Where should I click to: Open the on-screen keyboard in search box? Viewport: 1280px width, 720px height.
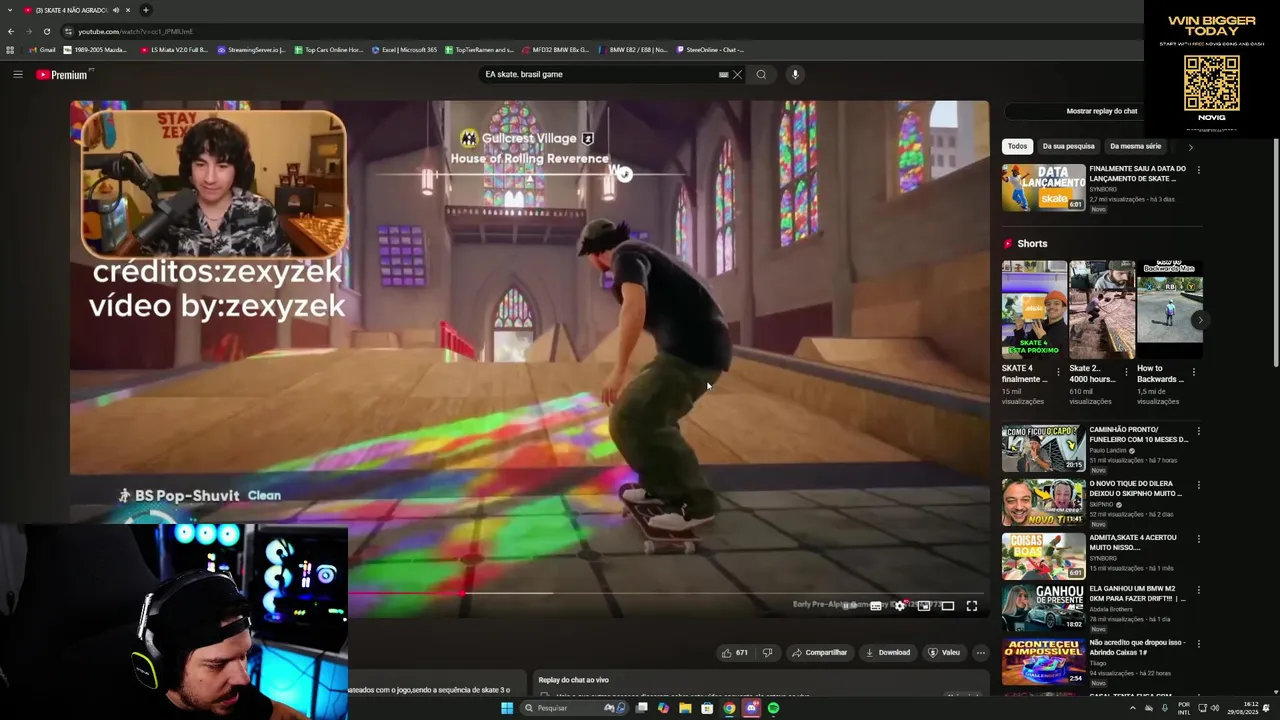[x=723, y=74]
